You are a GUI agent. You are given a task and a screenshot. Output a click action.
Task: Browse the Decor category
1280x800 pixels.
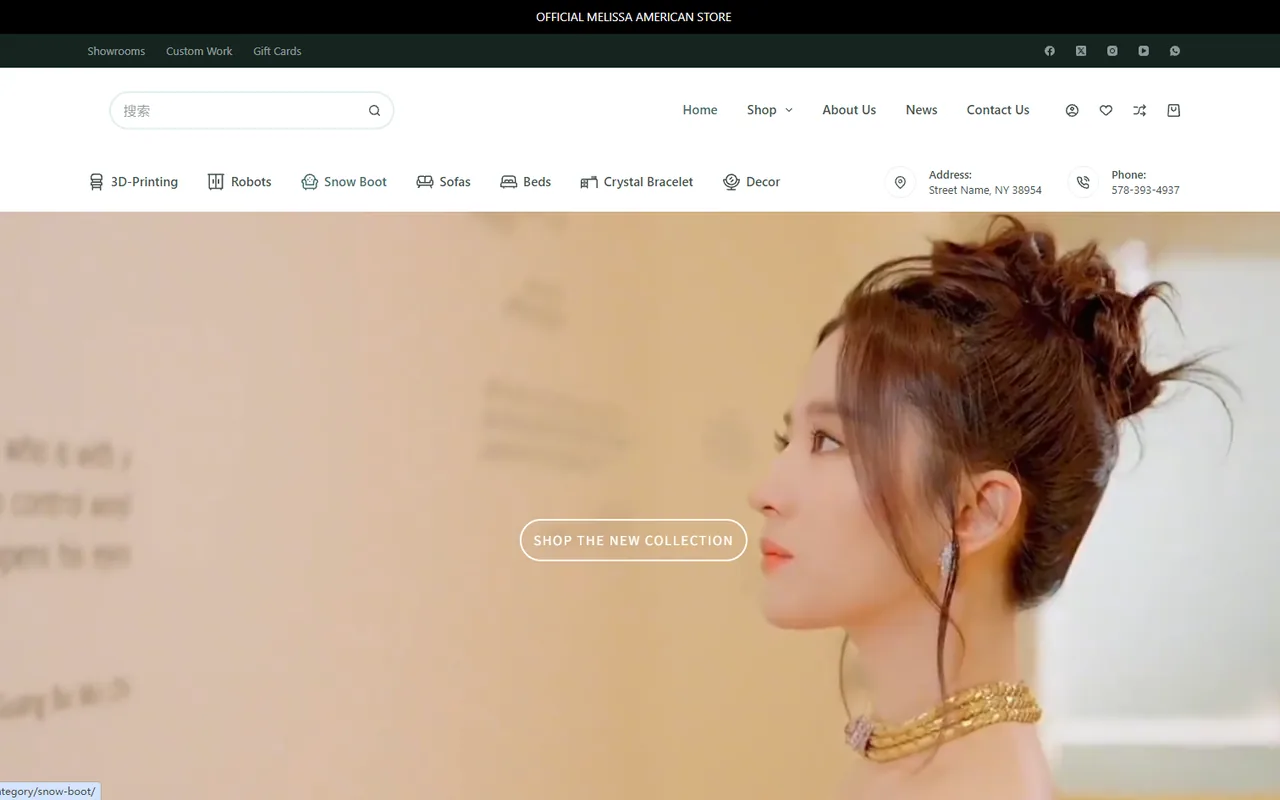(x=751, y=182)
